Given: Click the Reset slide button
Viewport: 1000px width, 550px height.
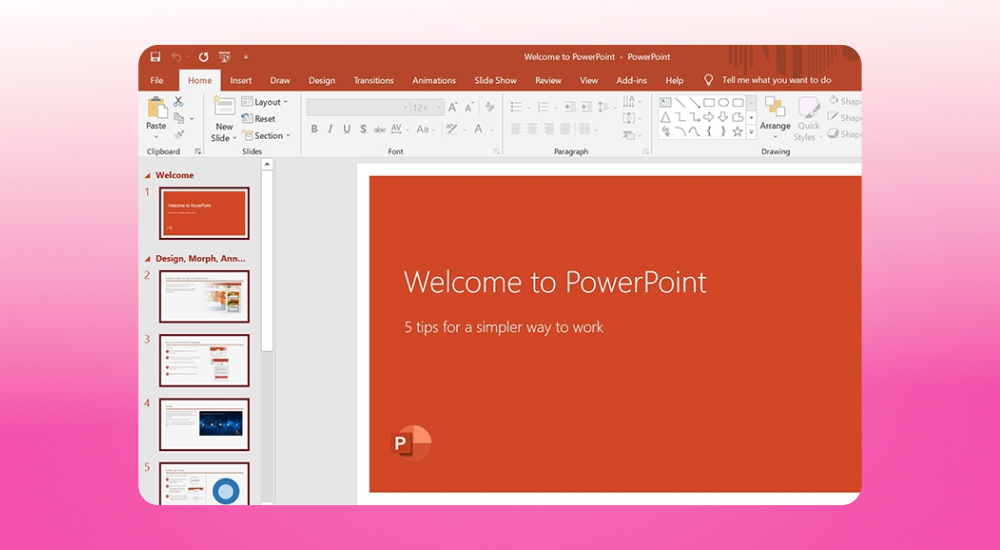Looking at the screenshot, I should [x=258, y=119].
